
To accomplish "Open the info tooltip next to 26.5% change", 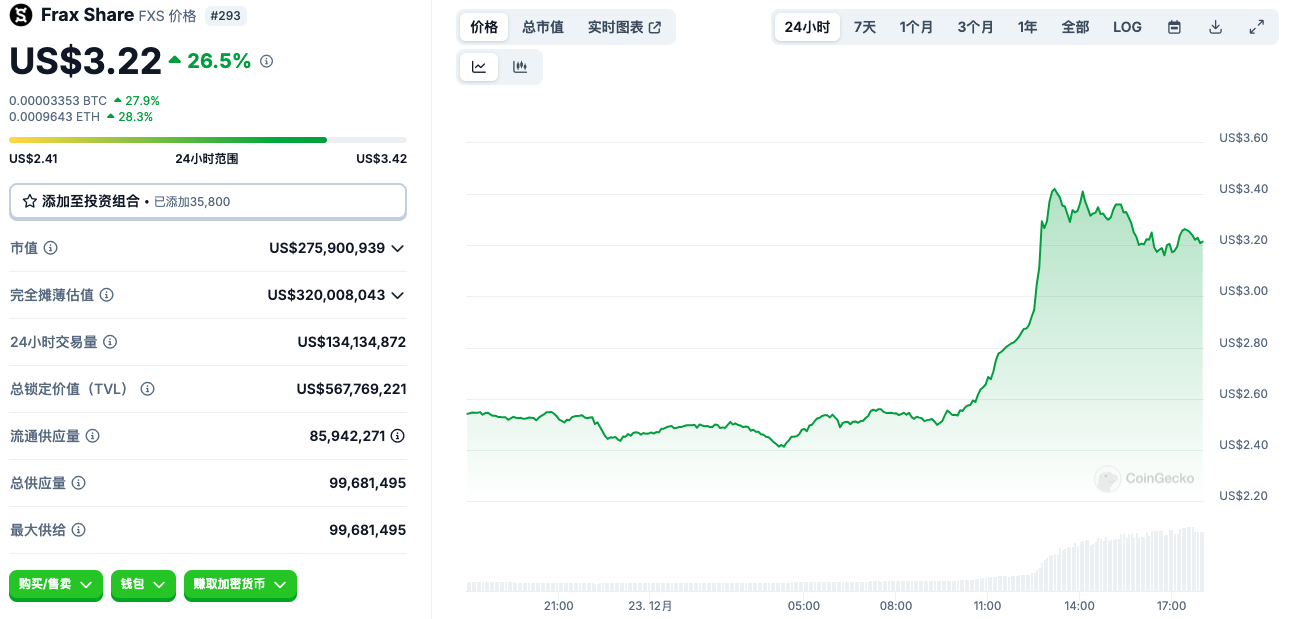I will [x=266, y=61].
